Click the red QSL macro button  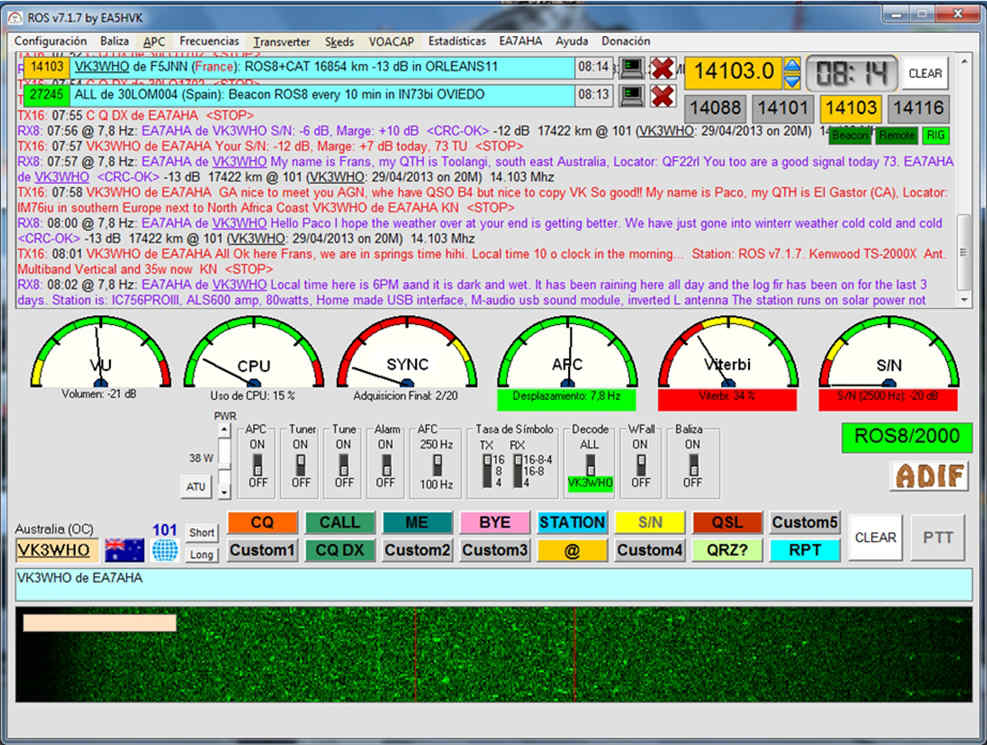(727, 522)
